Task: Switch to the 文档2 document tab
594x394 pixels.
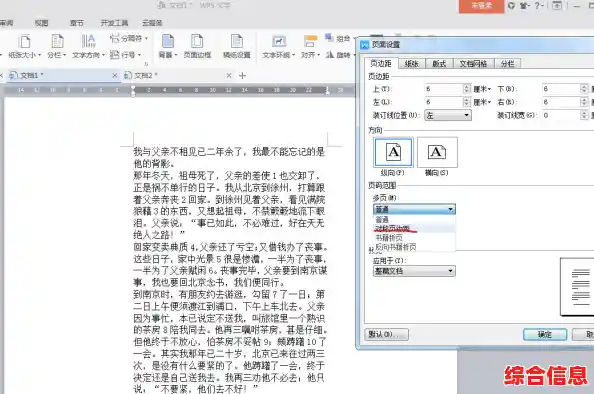Action: click(178, 75)
